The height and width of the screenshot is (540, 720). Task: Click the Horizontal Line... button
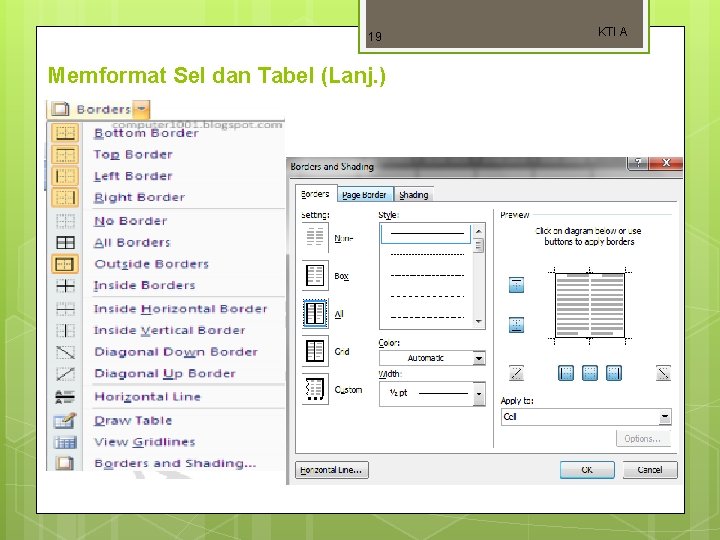[x=331, y=470]
